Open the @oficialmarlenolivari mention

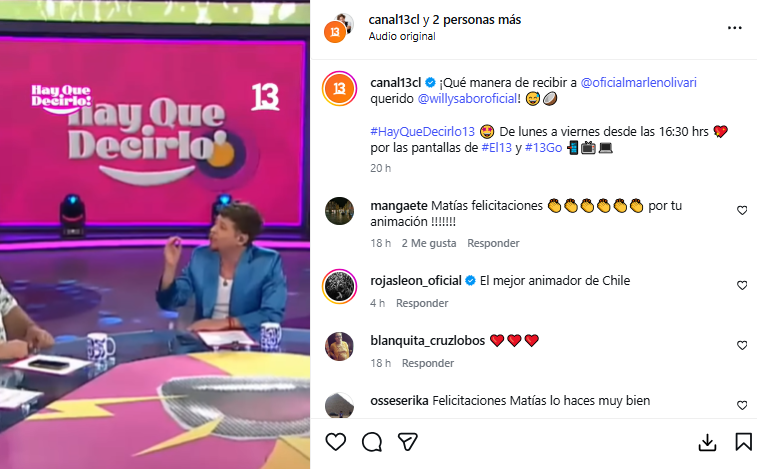(x=638, y=83)
